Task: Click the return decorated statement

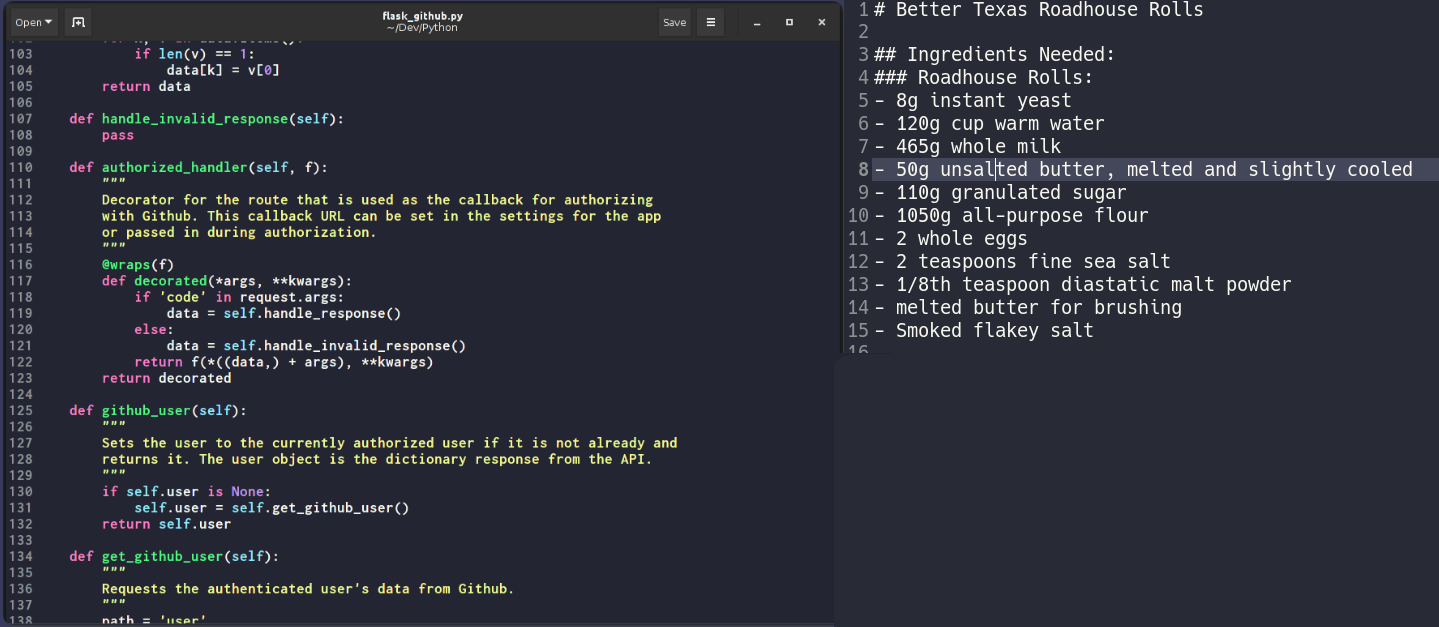Action: [167, 378]
